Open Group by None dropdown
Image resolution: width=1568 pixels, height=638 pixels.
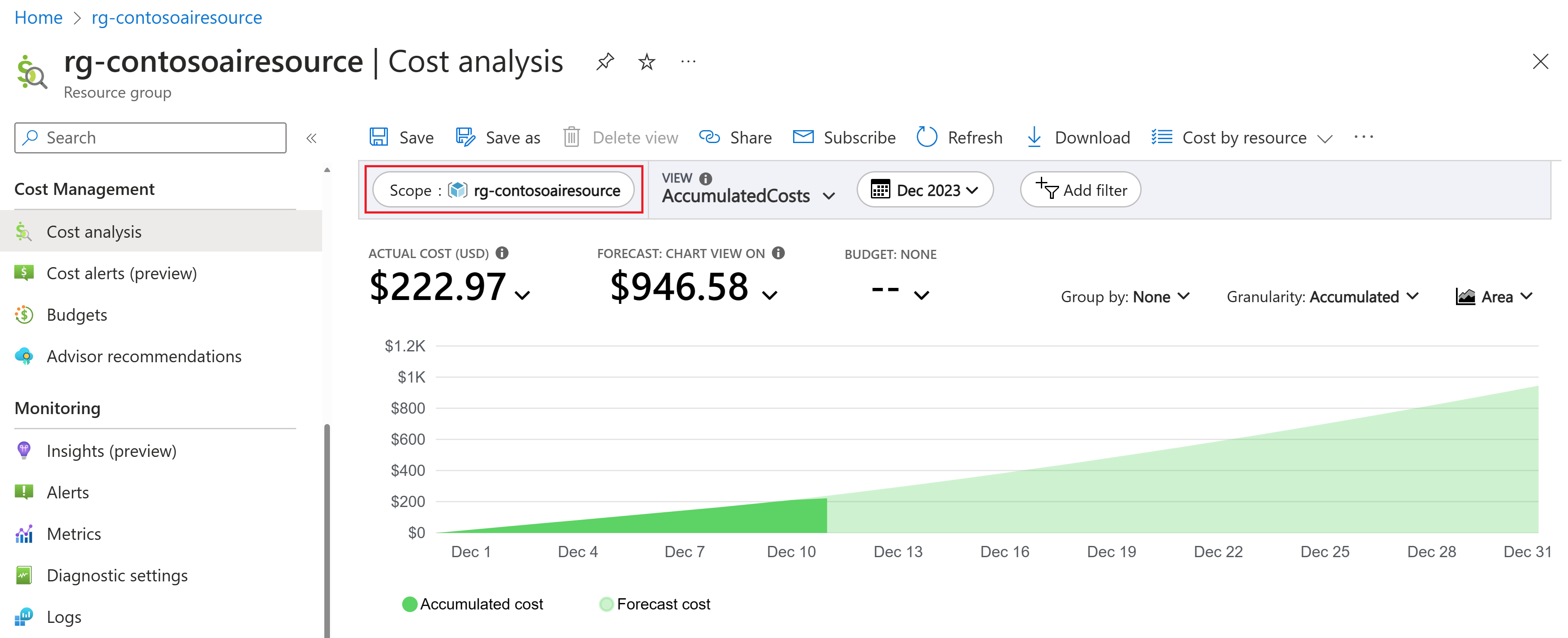[1125, 297]
